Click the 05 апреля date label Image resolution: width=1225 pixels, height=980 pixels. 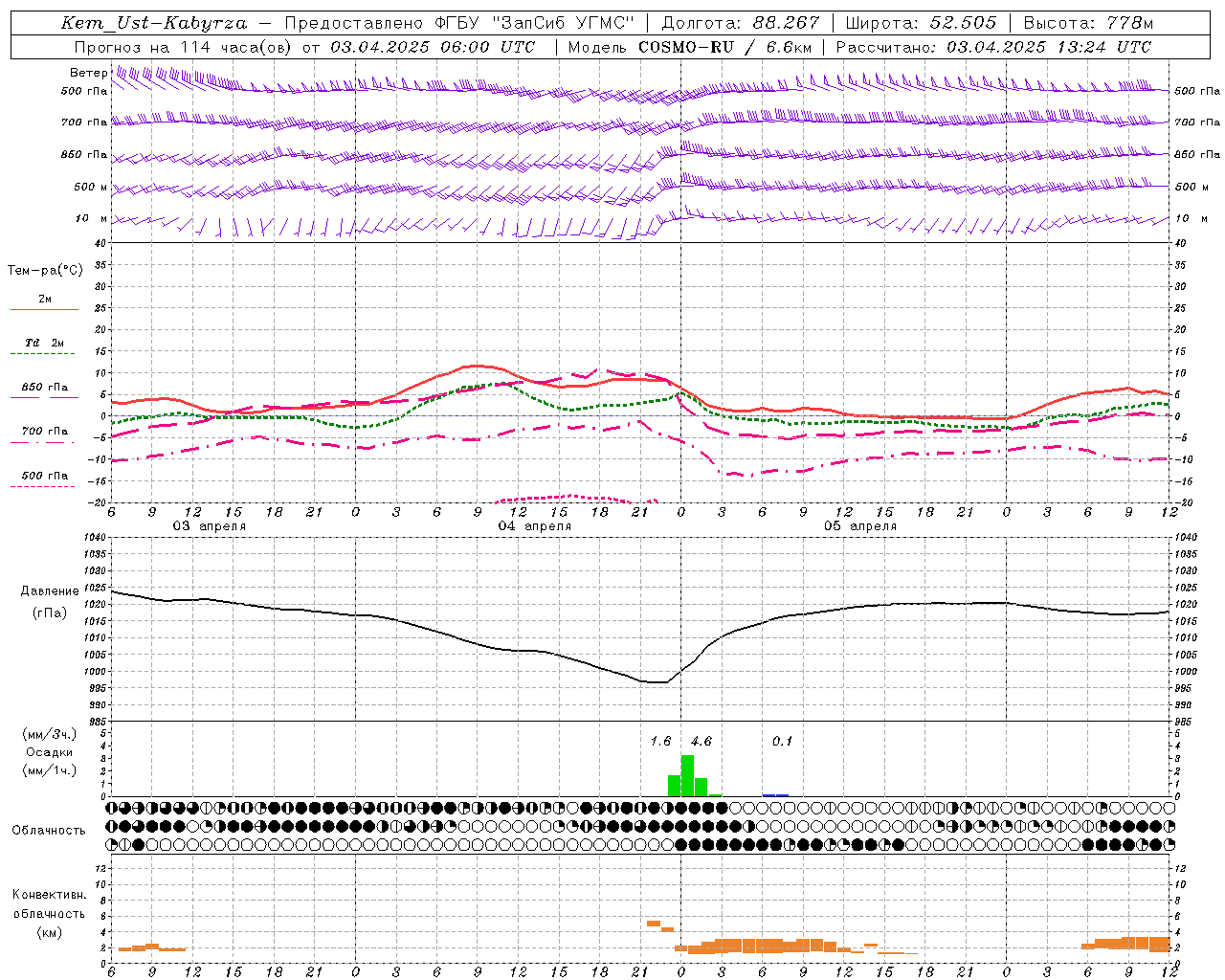pyautogui.click(x=860, y=526)
